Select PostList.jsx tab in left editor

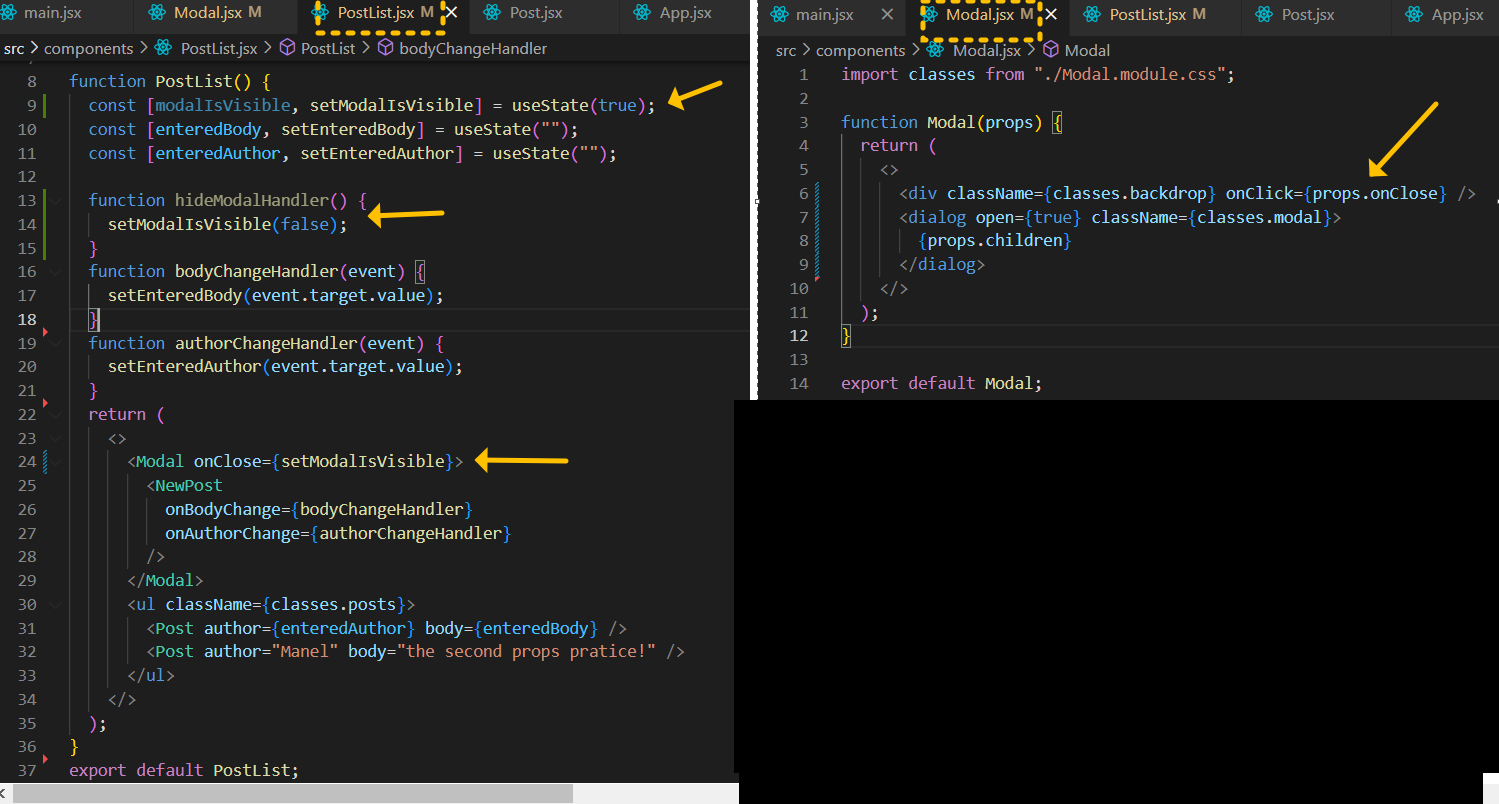click(385, 13)
